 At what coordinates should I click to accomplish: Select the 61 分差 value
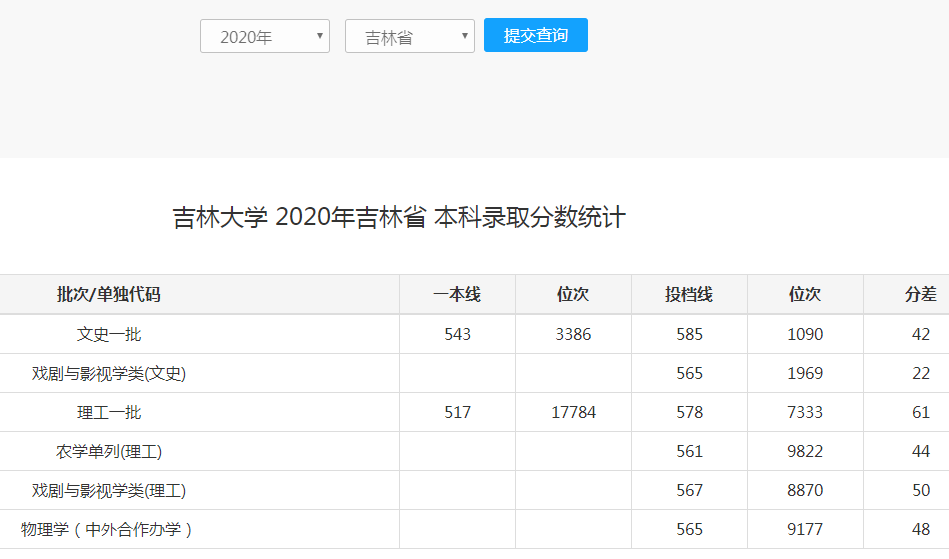[x=921, y=413]
